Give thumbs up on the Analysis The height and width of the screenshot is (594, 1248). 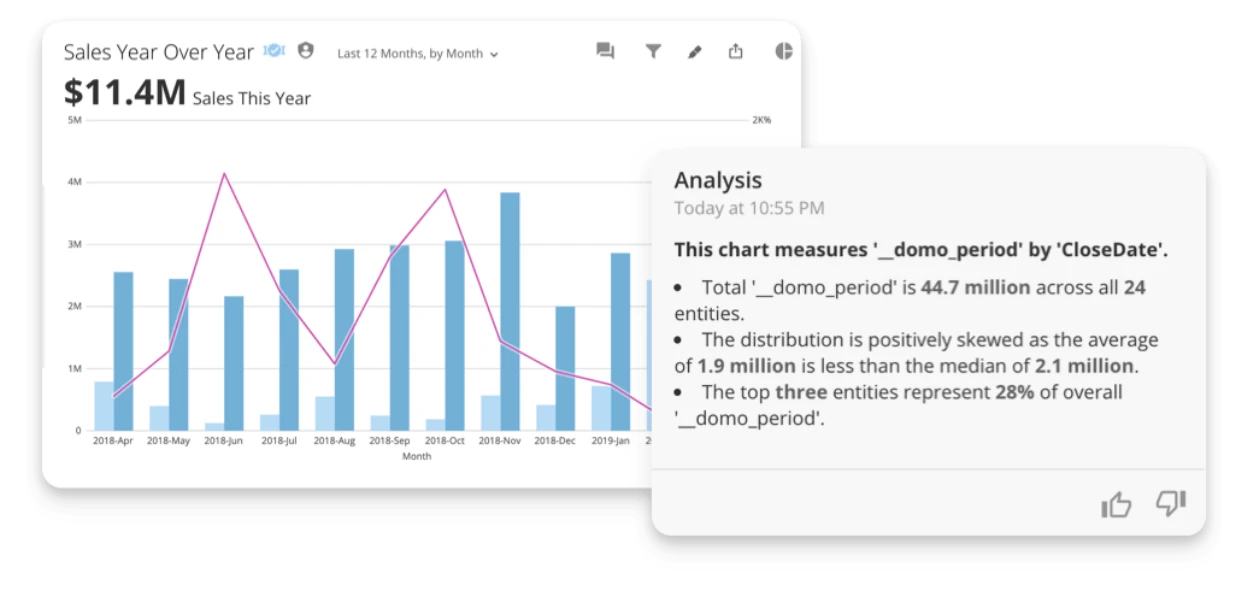point(1117,504)
